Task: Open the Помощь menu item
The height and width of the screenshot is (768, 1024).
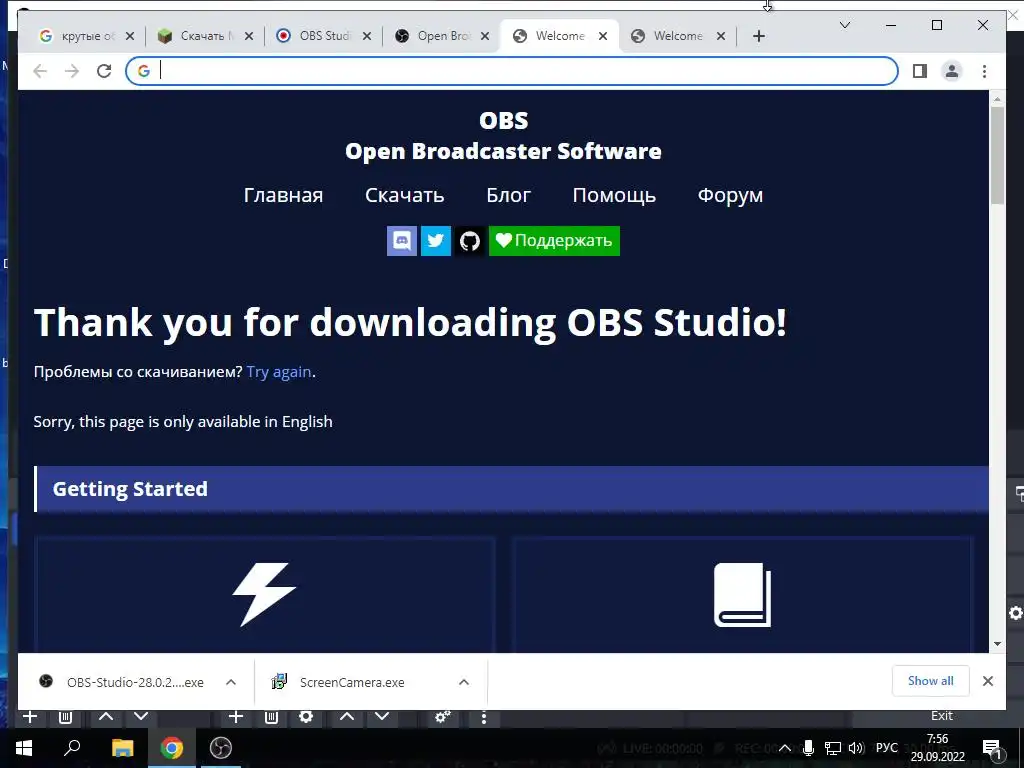Action: [x=614, y=195]
